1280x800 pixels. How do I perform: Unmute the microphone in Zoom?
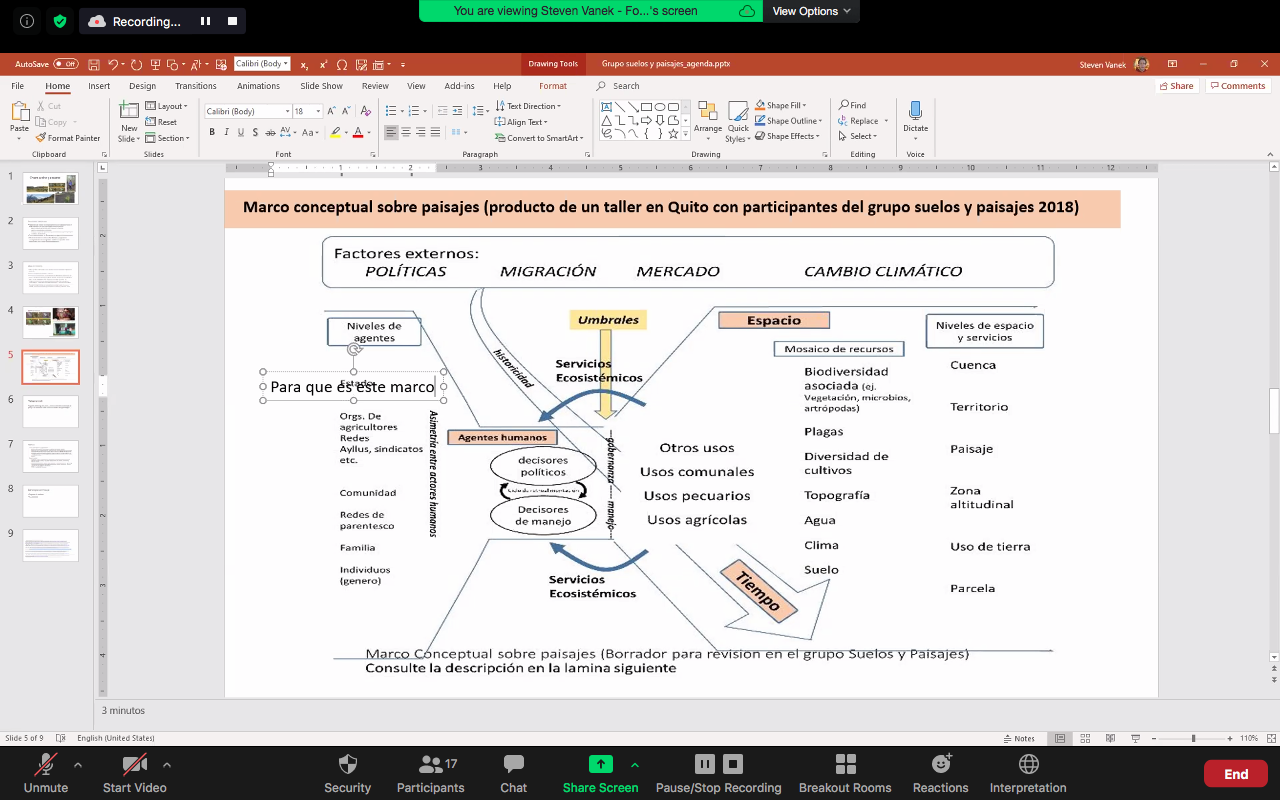tap(45, 773)
